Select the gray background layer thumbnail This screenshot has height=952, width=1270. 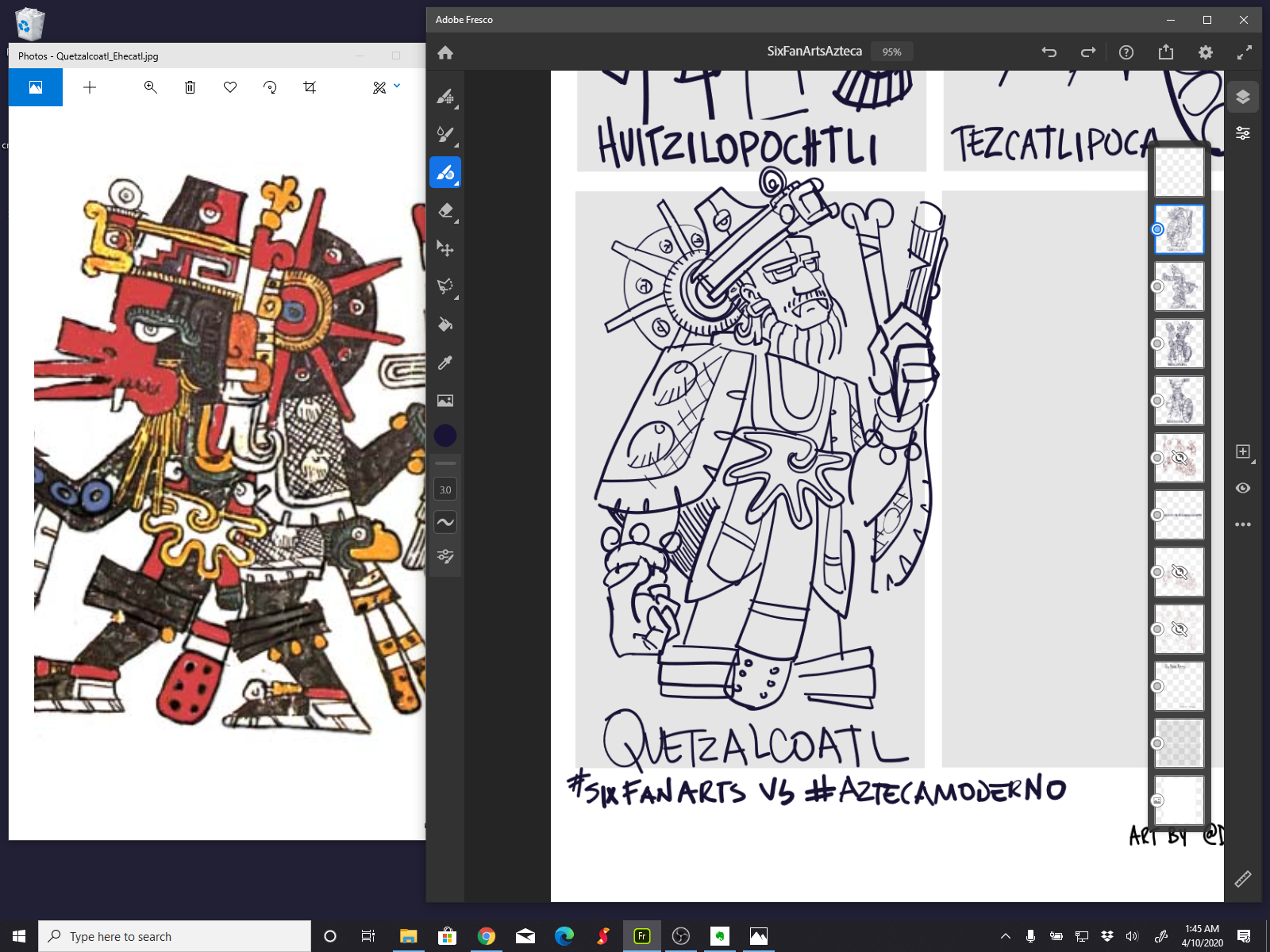click(x=1179, y=743)
